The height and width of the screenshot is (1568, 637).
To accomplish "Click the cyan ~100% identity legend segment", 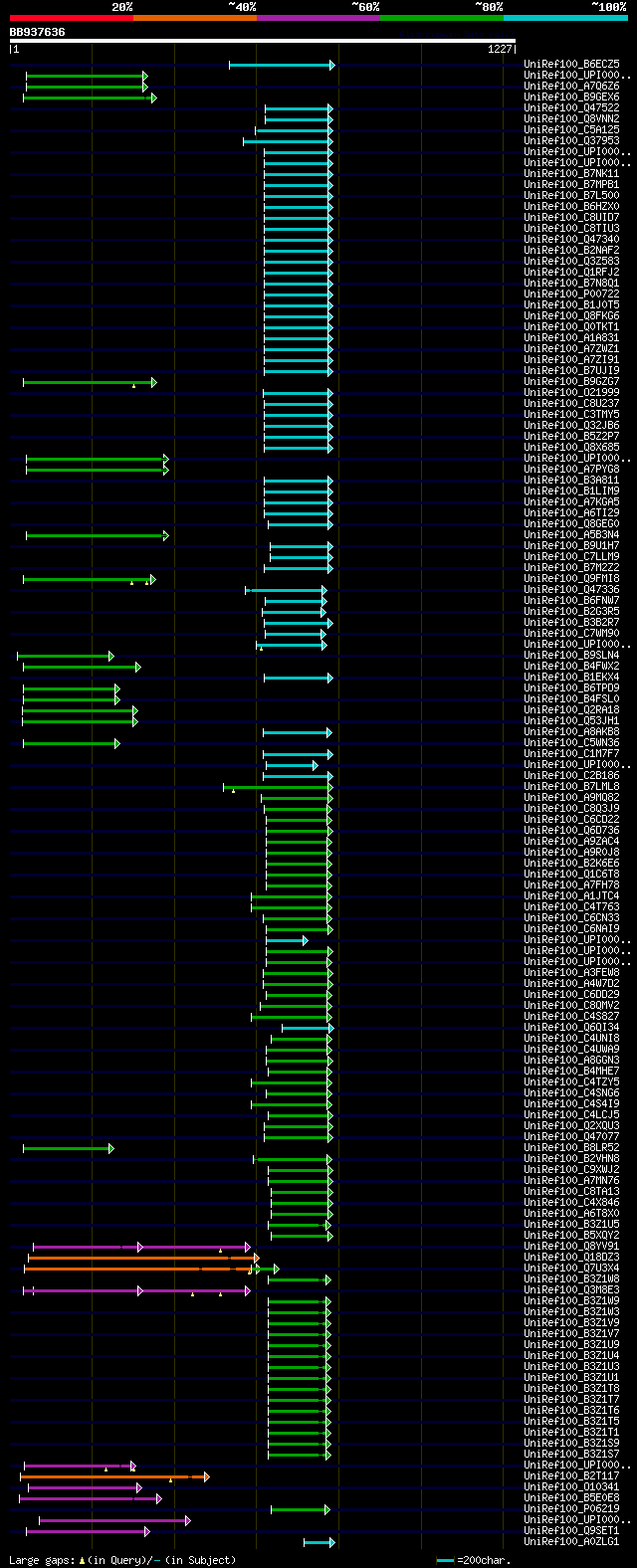I will point(565,18).
